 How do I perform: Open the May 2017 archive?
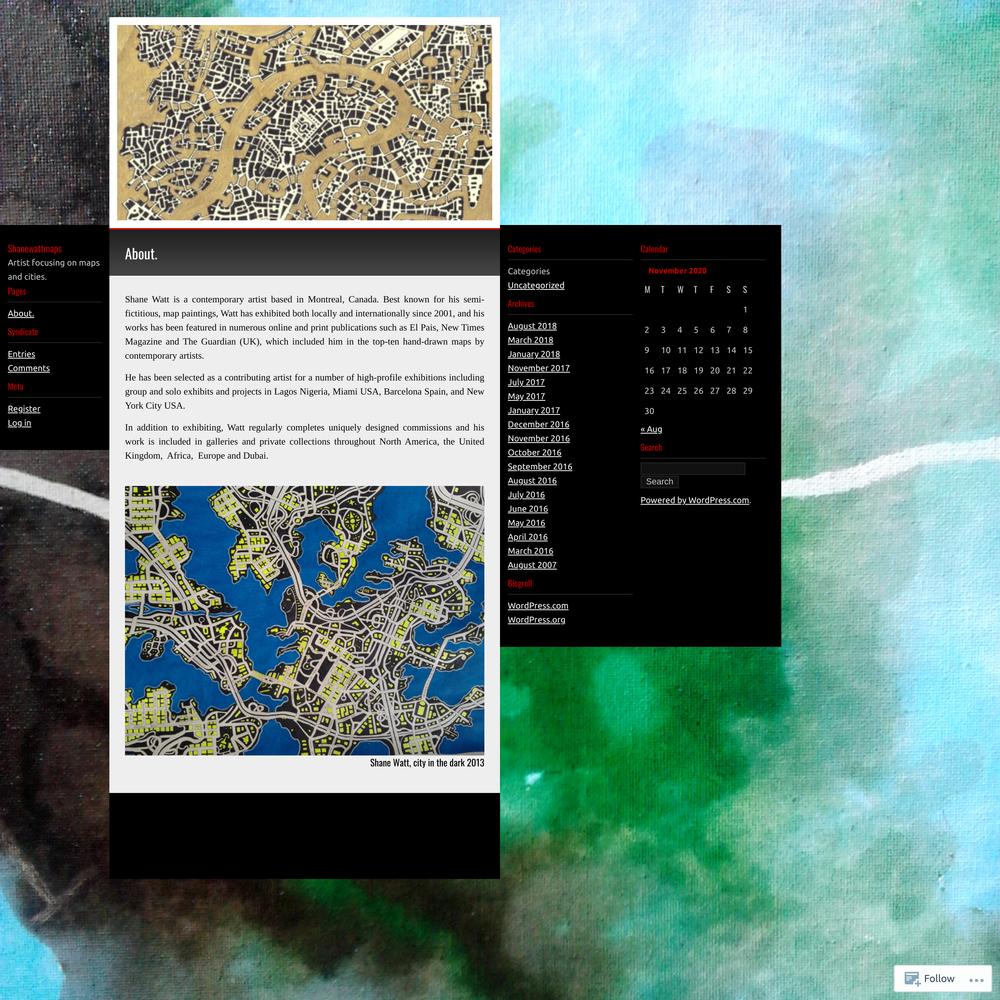(526, 397)
